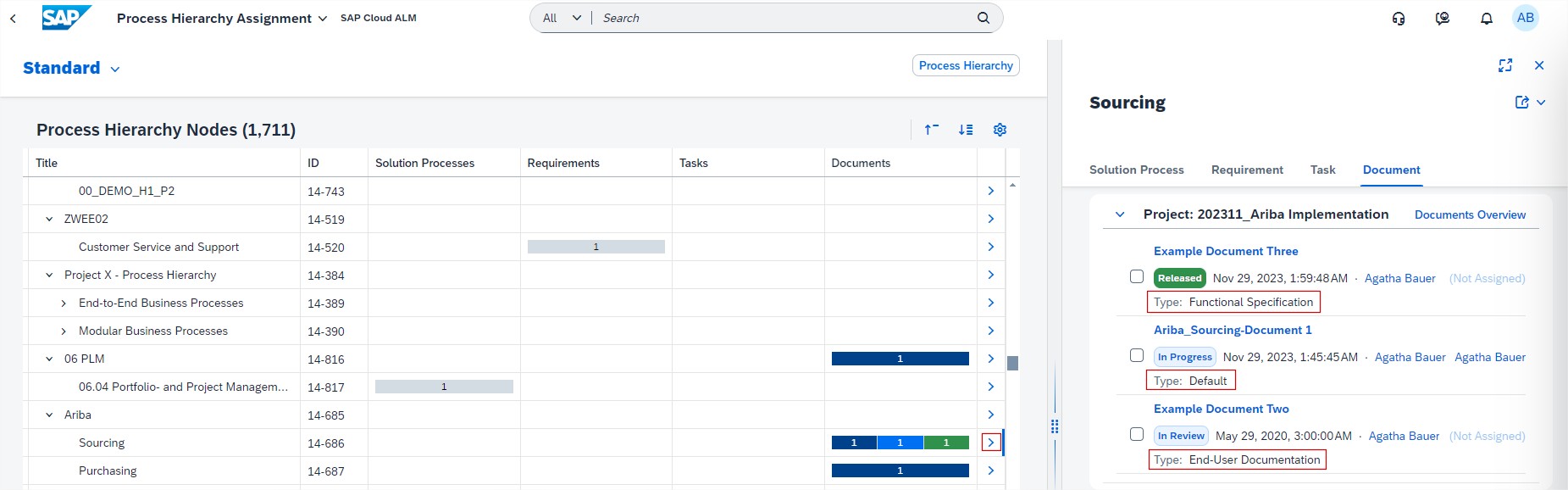This screenshot has width=1568, height=490.
Task: Click the table vertical scrollbar thumb
Action: click(x=1012, y=363)
